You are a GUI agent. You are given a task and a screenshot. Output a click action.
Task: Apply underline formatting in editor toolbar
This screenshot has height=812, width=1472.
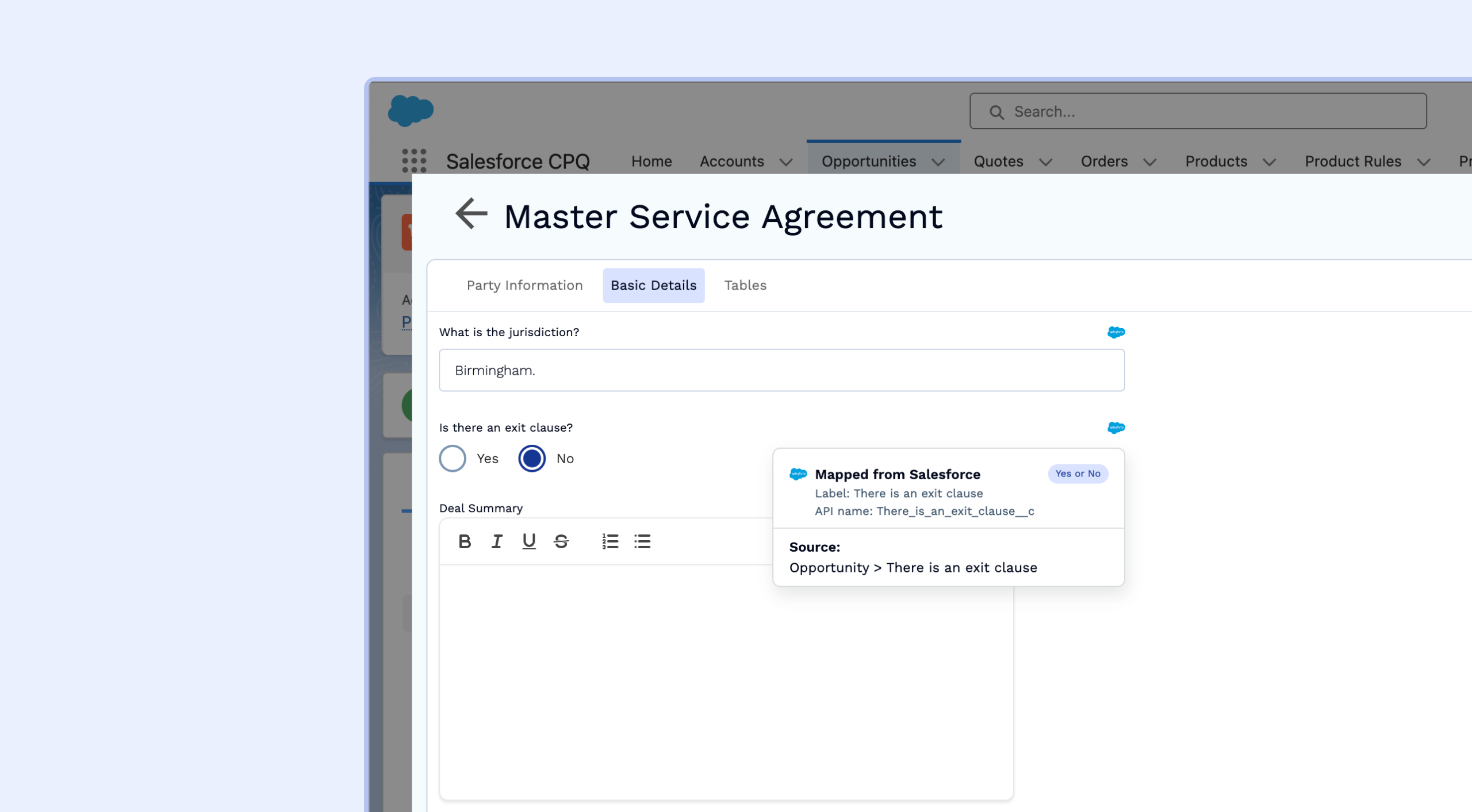[528, 541]
